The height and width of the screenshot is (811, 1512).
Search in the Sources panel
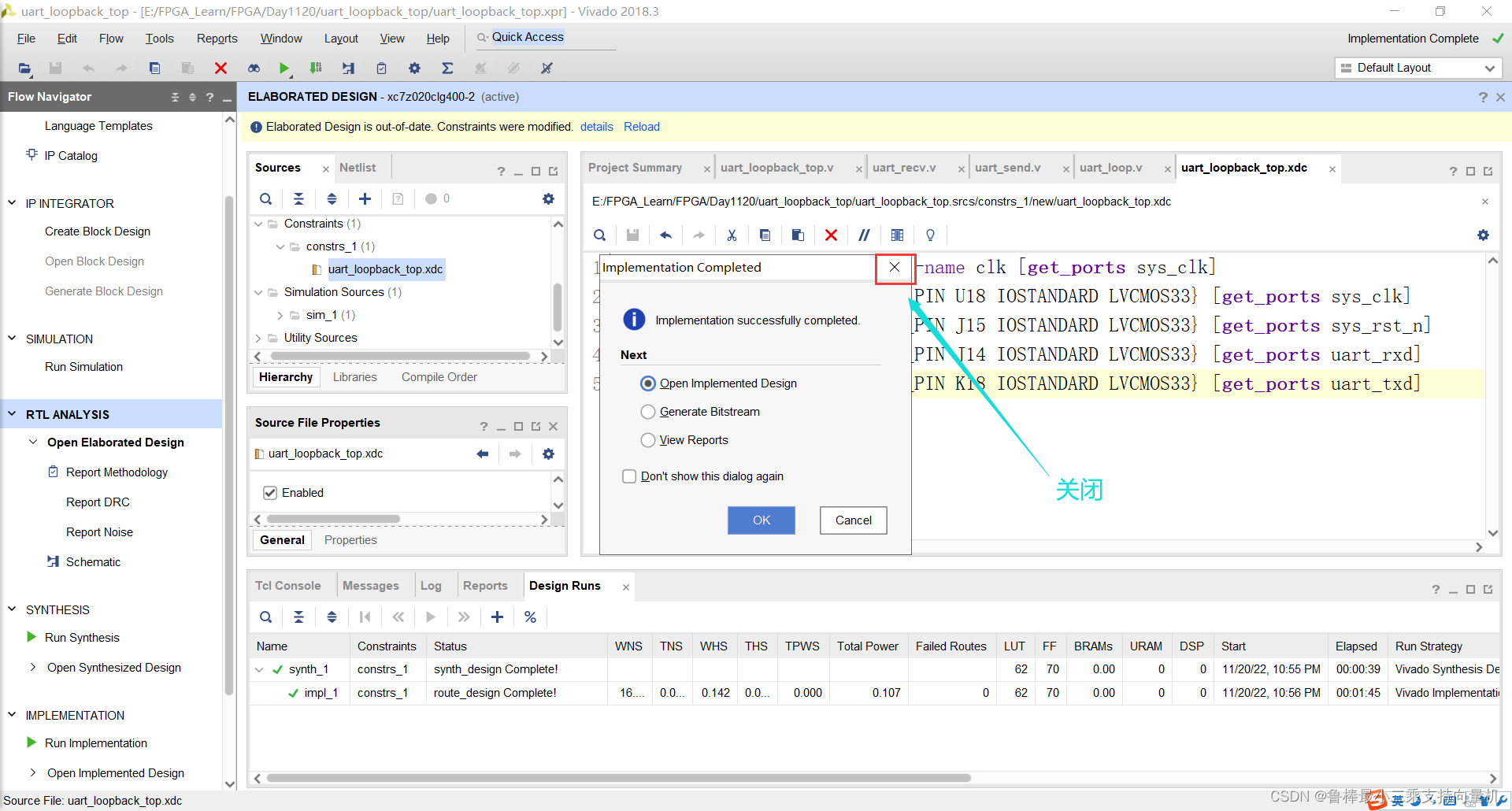pos(266,198)
